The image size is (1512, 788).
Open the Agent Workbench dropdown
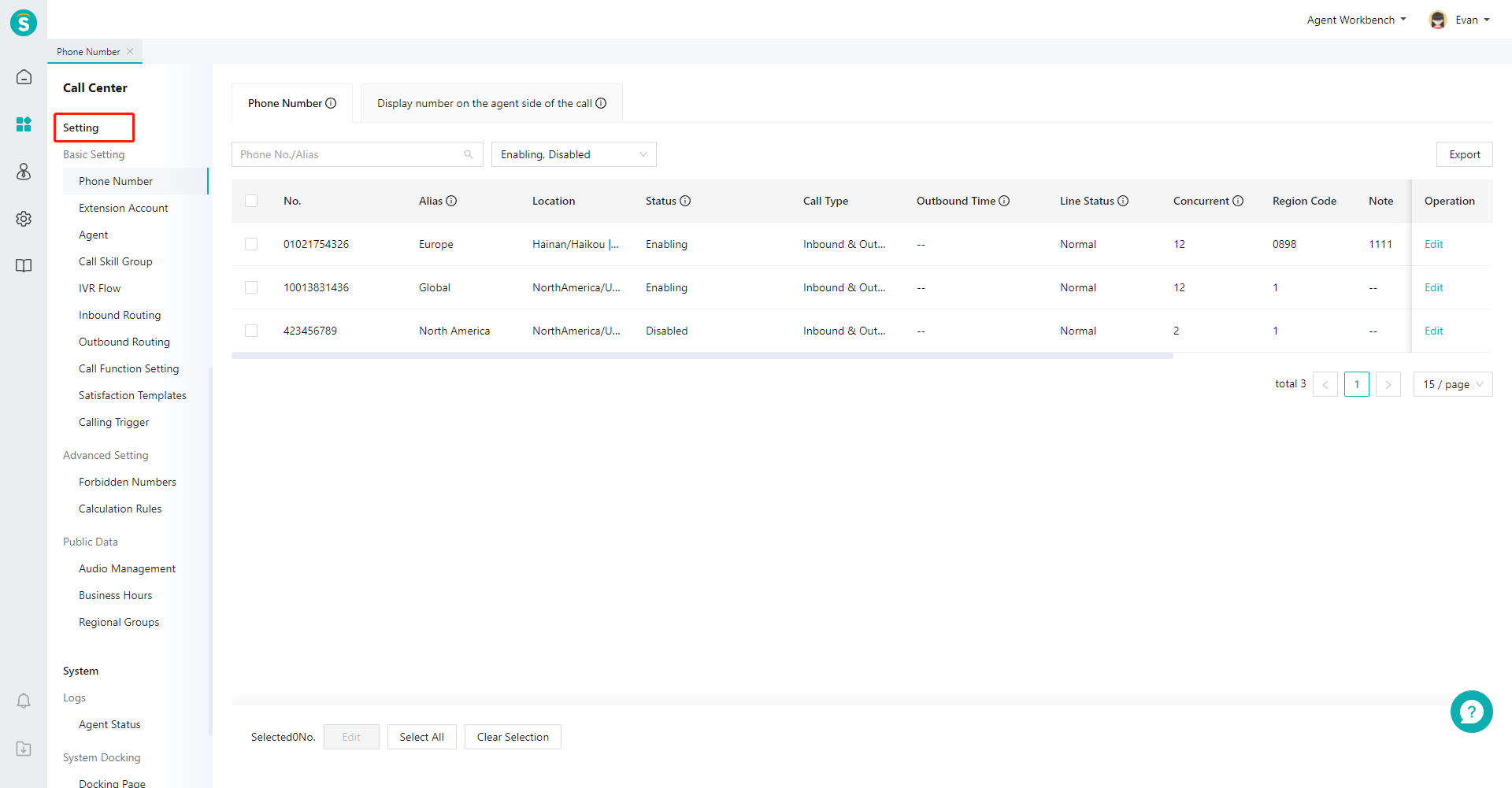(1356, 20)
